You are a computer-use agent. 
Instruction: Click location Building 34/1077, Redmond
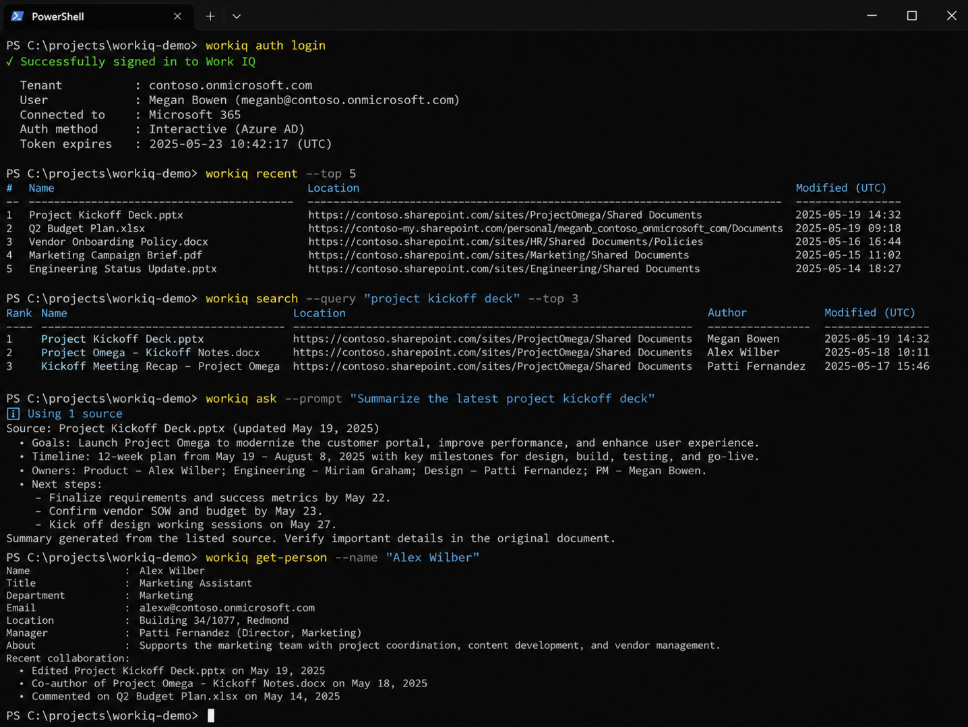point(214,620)
